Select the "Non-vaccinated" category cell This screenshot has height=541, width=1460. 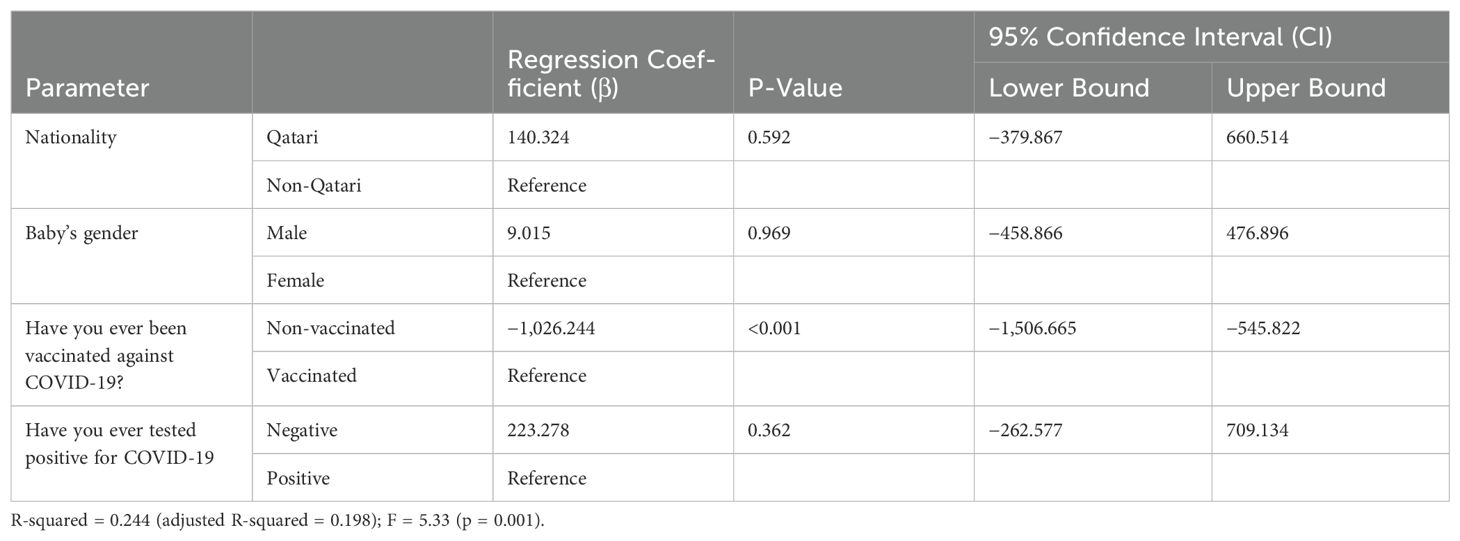coord(331,328)
